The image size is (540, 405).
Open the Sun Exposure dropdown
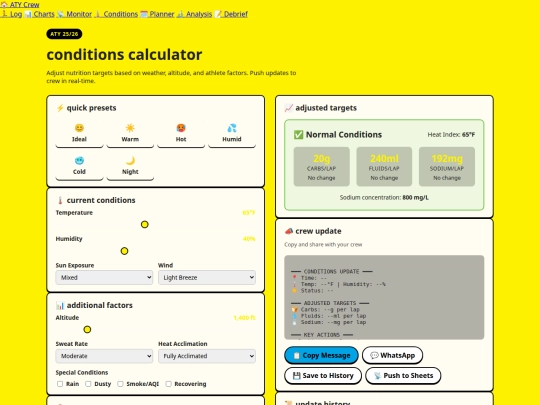104,278
